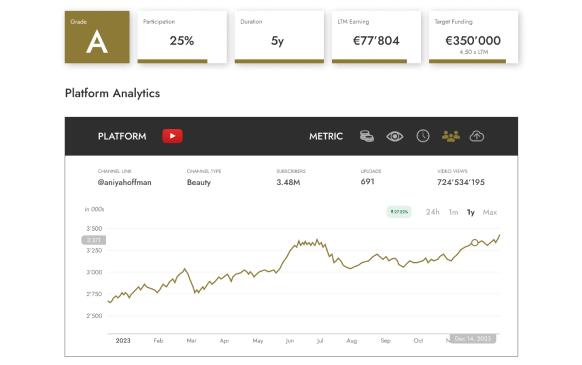Viewport: 582px width, 365px height.
Task: Switch metric to earnings coins icon
Action: coord(367,136)
